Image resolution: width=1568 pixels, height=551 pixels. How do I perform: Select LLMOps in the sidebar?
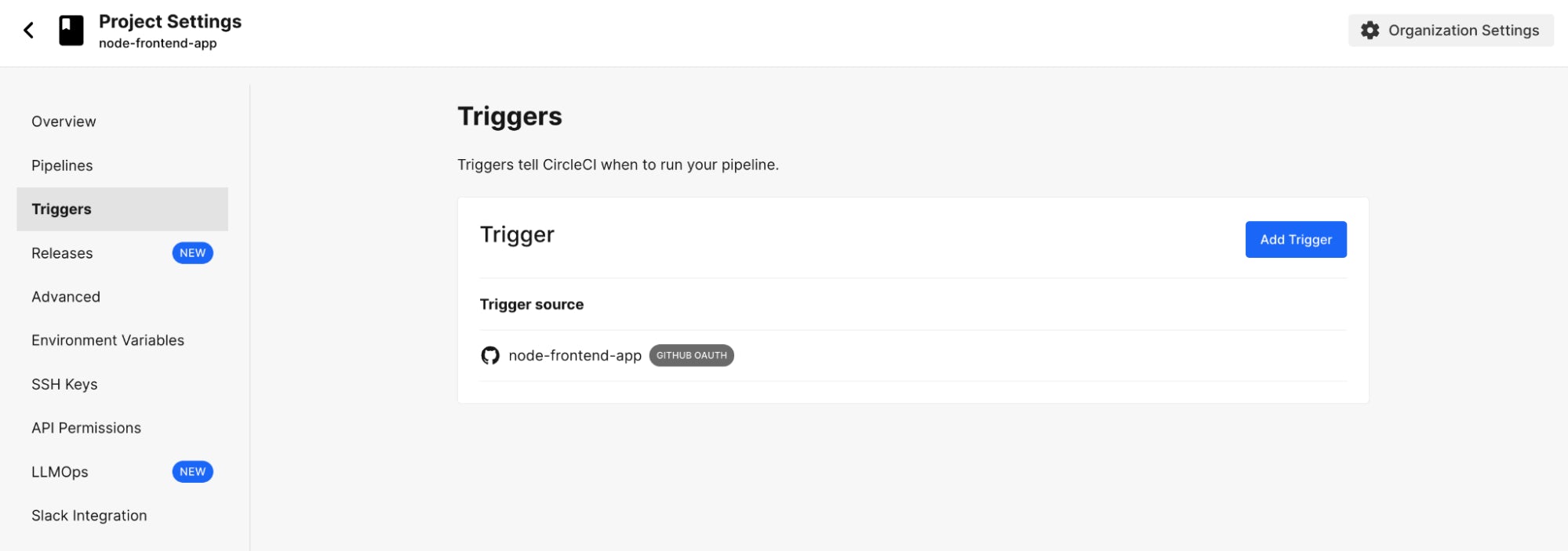(x=60, y=472)
